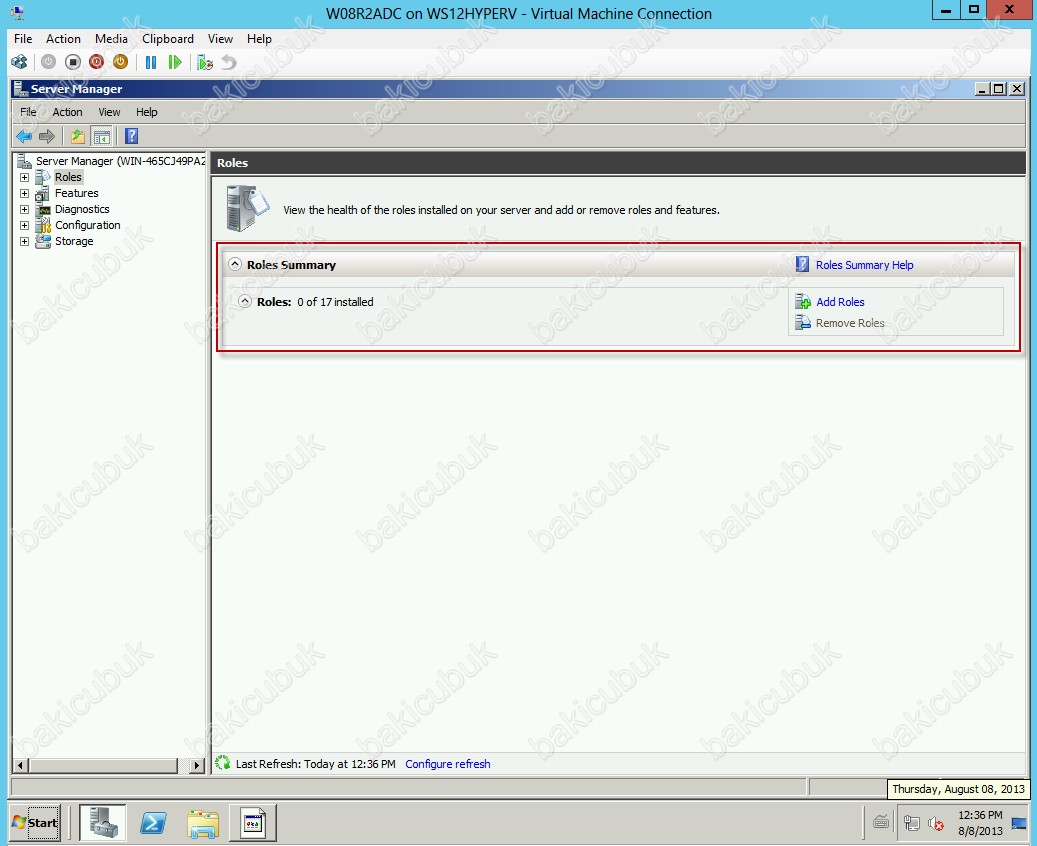Click the Windows Start button
Viewport: 1037px width, 846px height.
tap(36, 823)
